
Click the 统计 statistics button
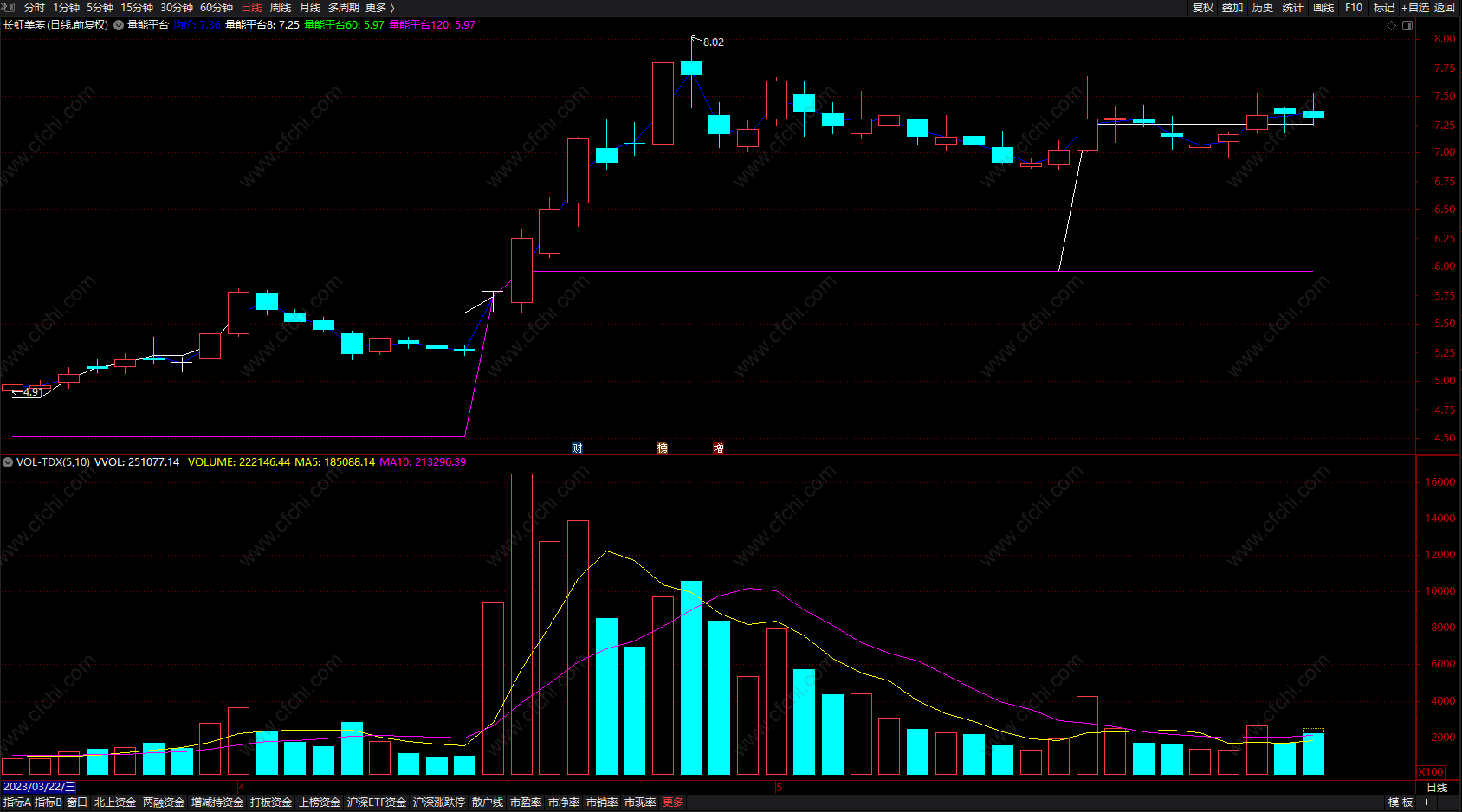click(x=1293, y=8)
